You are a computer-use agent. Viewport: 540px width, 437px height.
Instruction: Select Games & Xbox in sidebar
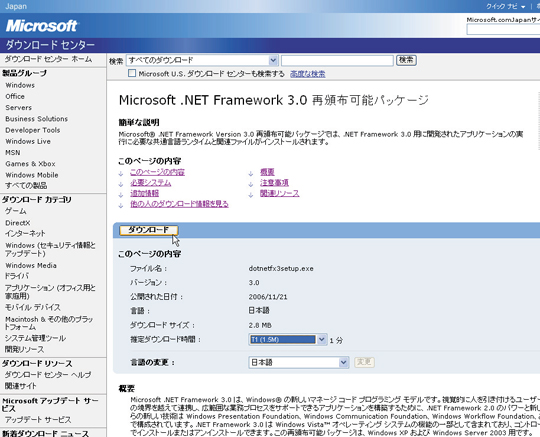30,164
